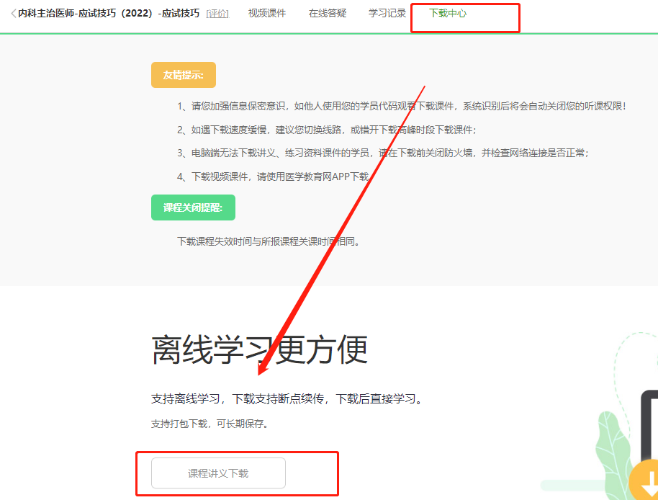Click the 下载课程失效时间 notice text
Image resolution: width=658 pixels, height=500 pixels.
pyautogui.click(x=267, y=241)
